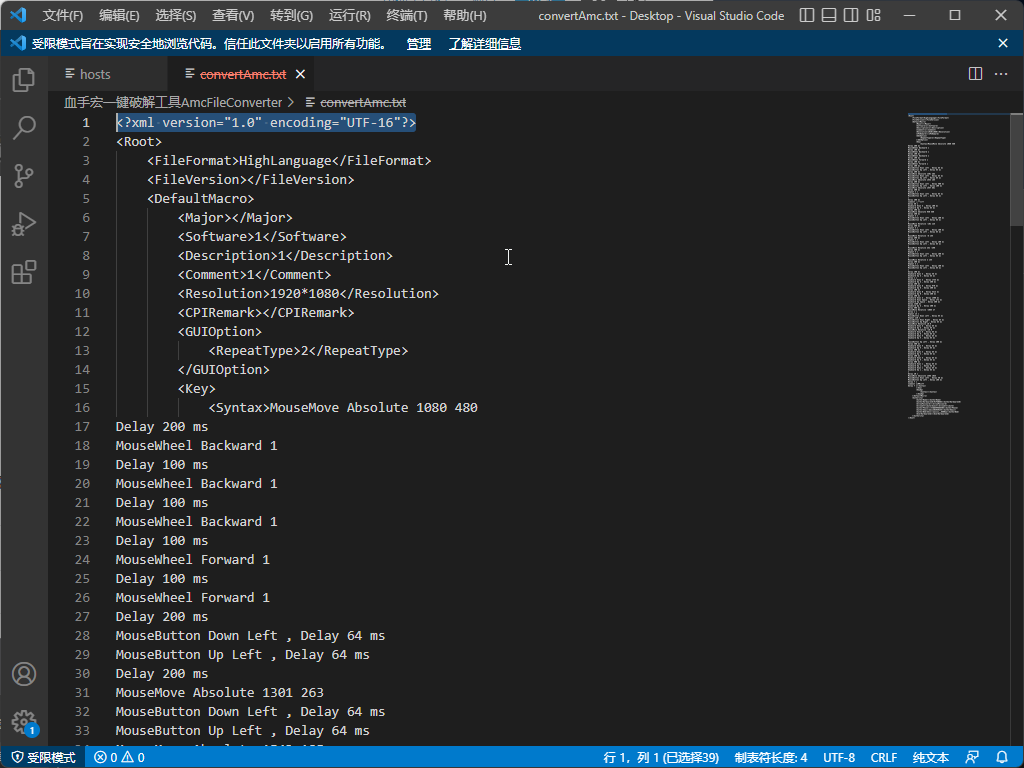Split the editor to the right
The height and width of the screenshot is (768, 1024).
[975, 74]
